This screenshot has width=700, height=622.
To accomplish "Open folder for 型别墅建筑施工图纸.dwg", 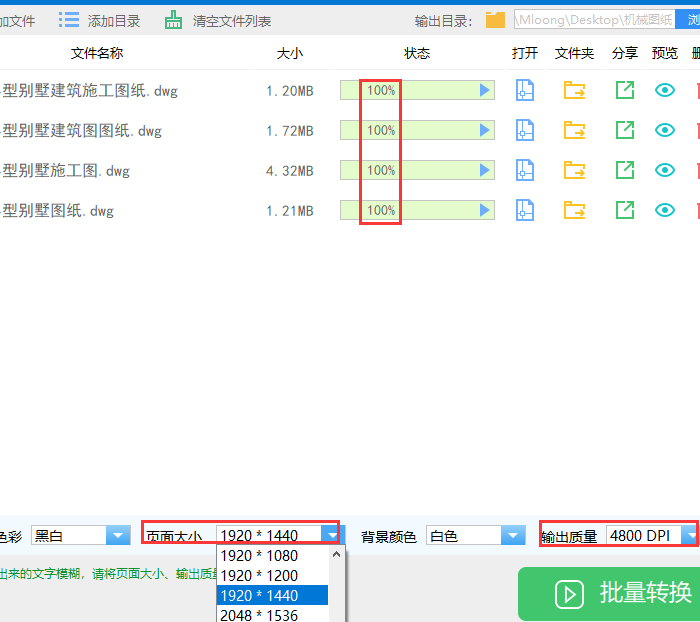I will (x=574, y=90).
